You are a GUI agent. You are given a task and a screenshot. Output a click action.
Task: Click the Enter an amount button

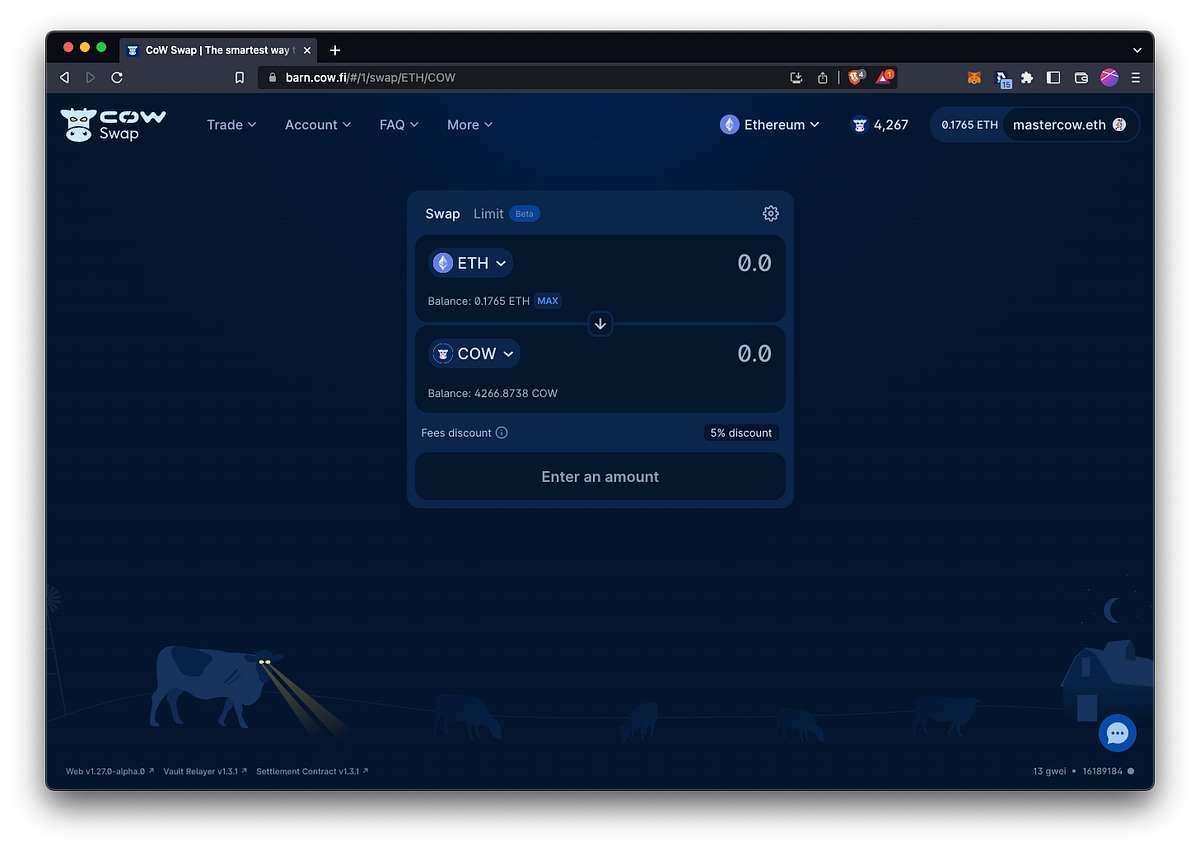[x=600, y=476]
